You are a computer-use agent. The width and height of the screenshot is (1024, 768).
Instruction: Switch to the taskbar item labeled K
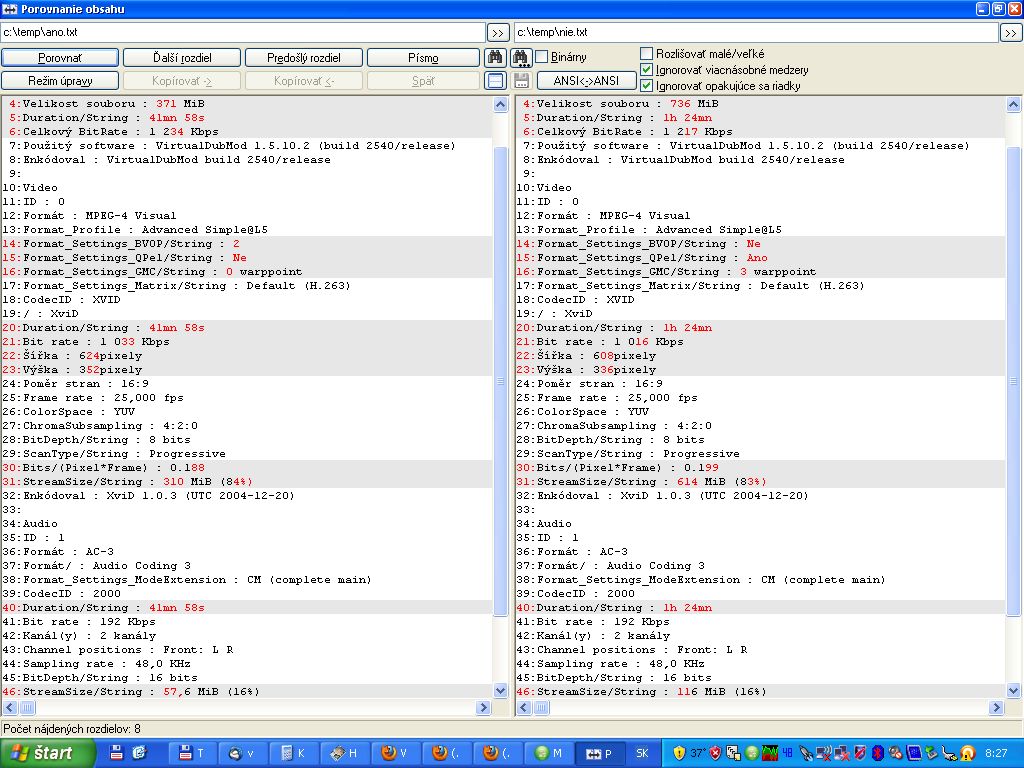[293, 752]
